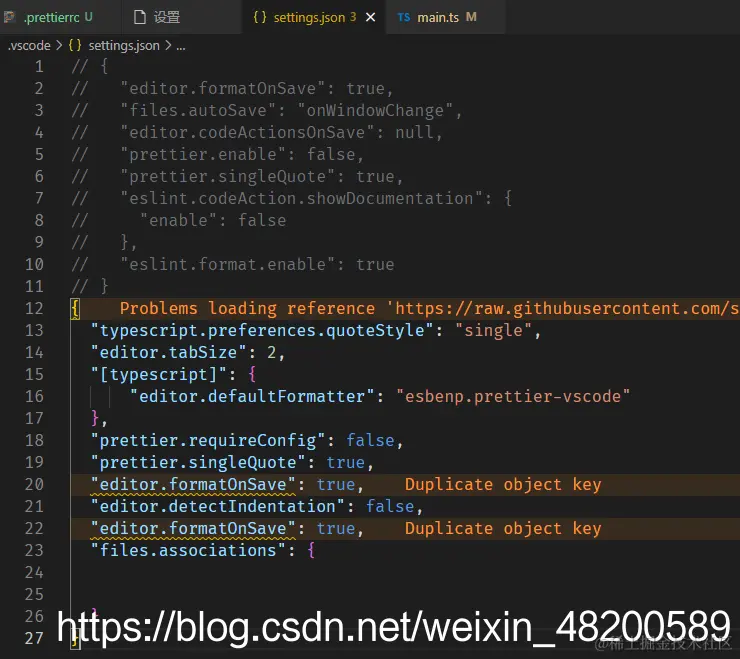Image resolution: width=740 pixels, height=659 pixels.
Task: Click the chevron after settings.json breadcrumb
Action: pos(168,45)
